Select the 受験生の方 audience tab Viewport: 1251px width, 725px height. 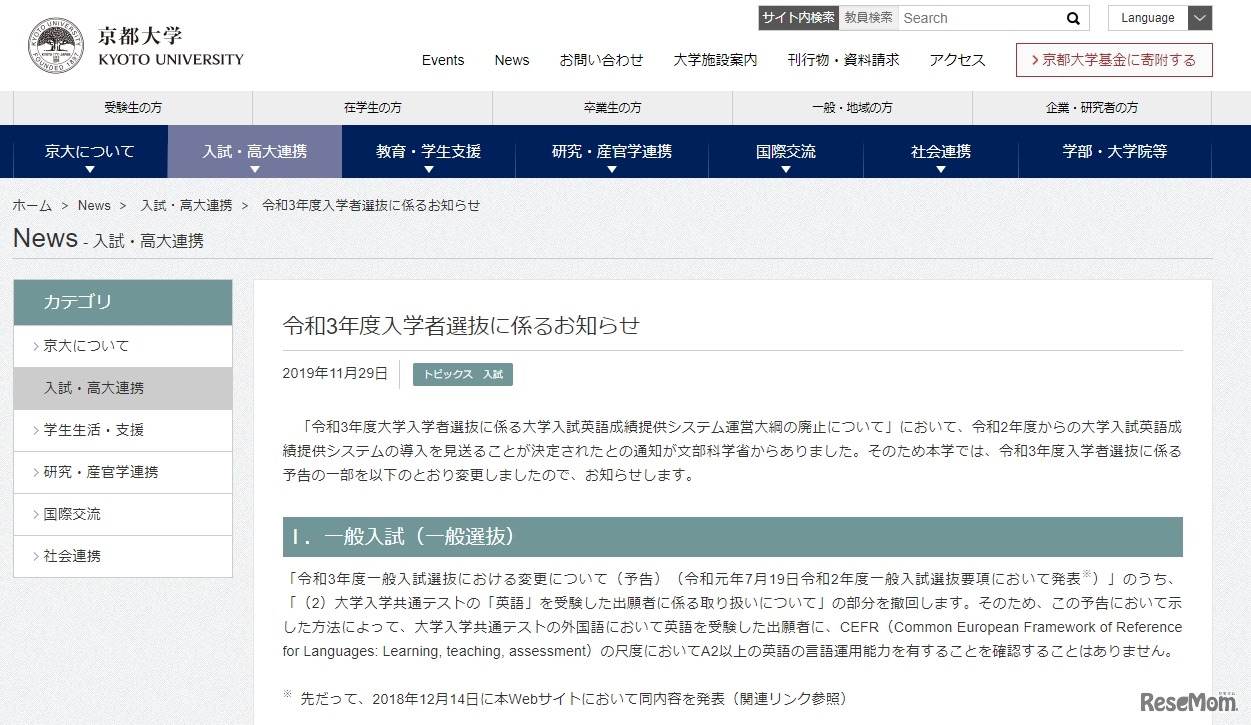pos(130,107)
